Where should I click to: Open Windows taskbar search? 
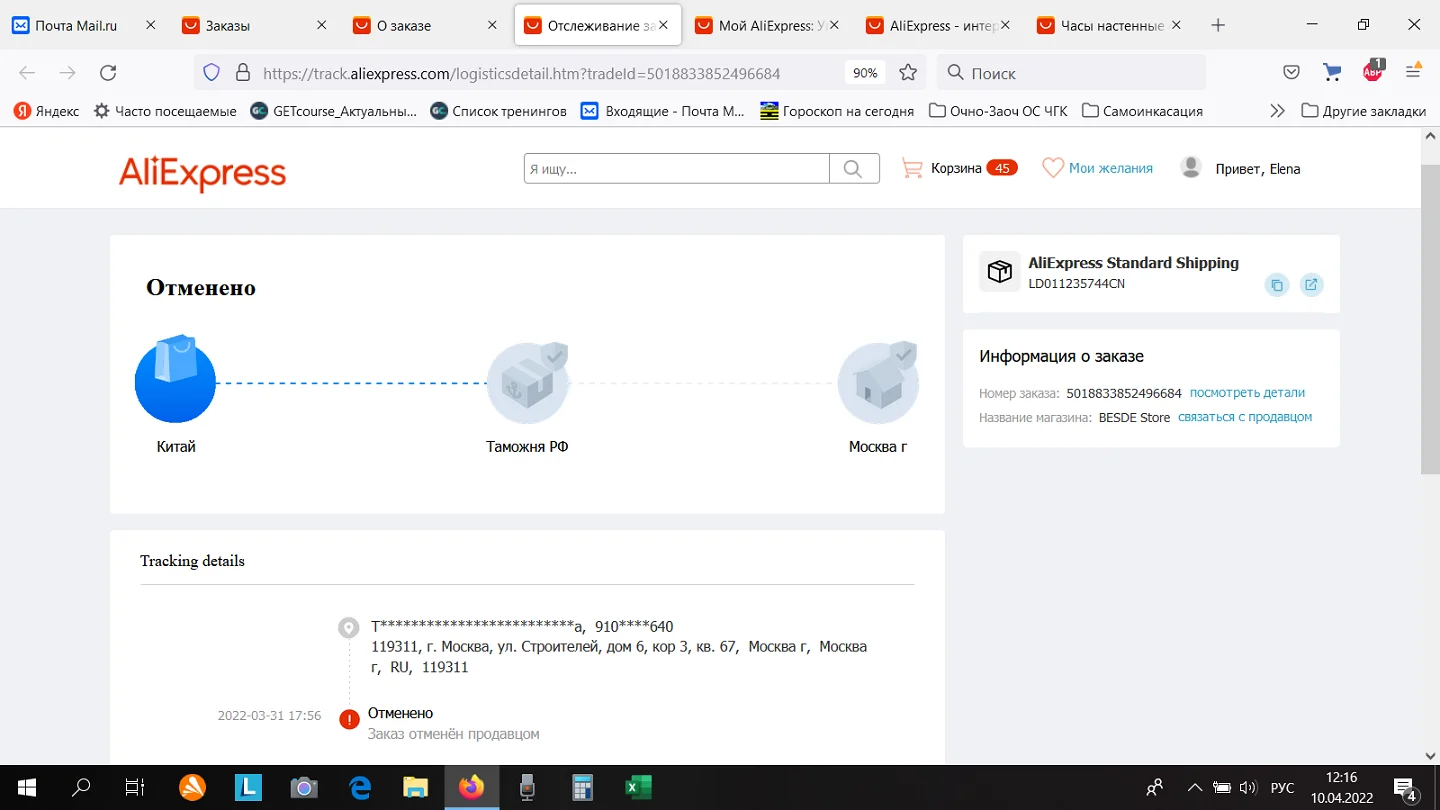pyautogui.click(x=82, y=787)
